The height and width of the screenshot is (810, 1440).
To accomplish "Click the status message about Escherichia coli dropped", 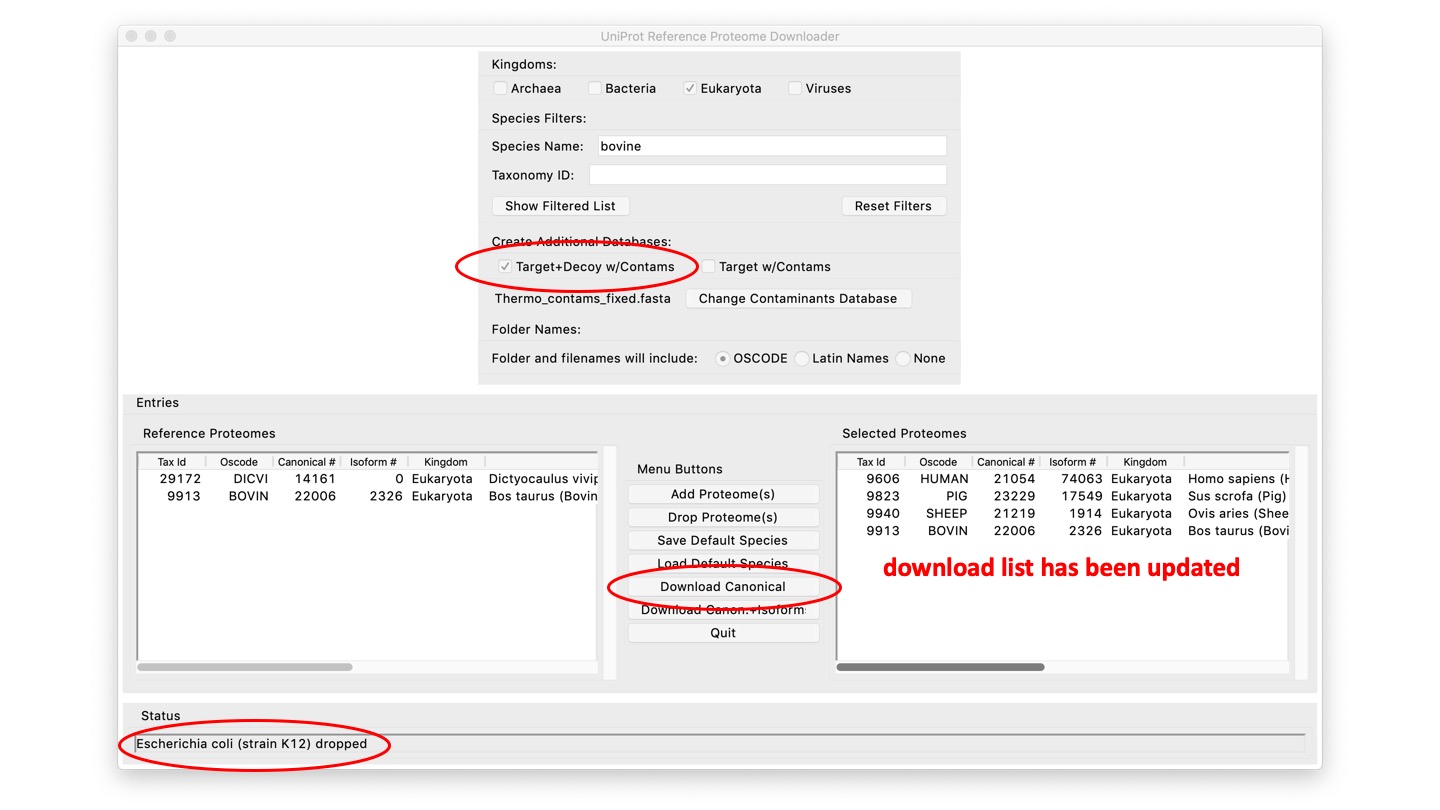I will coord(252,744).
